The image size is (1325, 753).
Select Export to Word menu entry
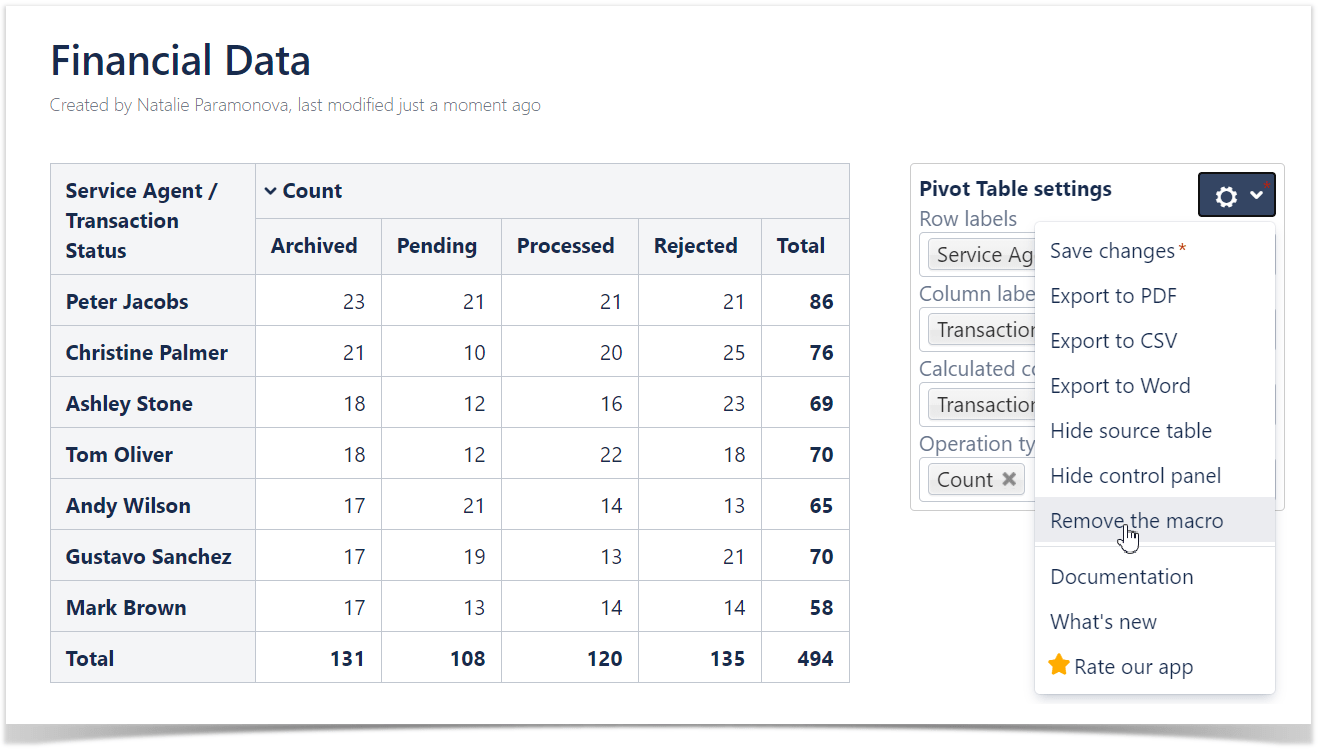[x=1120, y=386]
